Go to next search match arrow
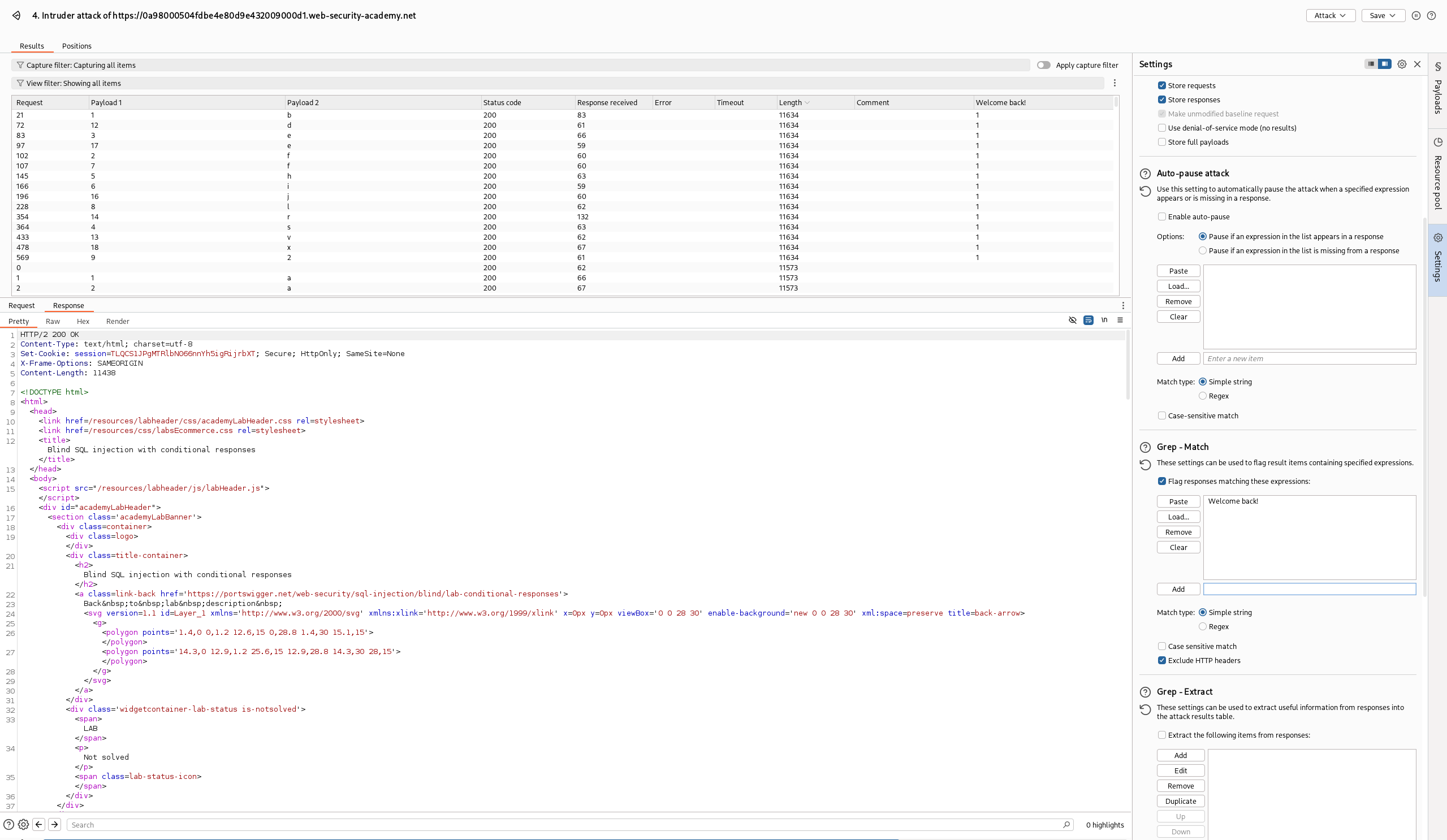This screenshot has width=1447, height=840. coord(54,825)
